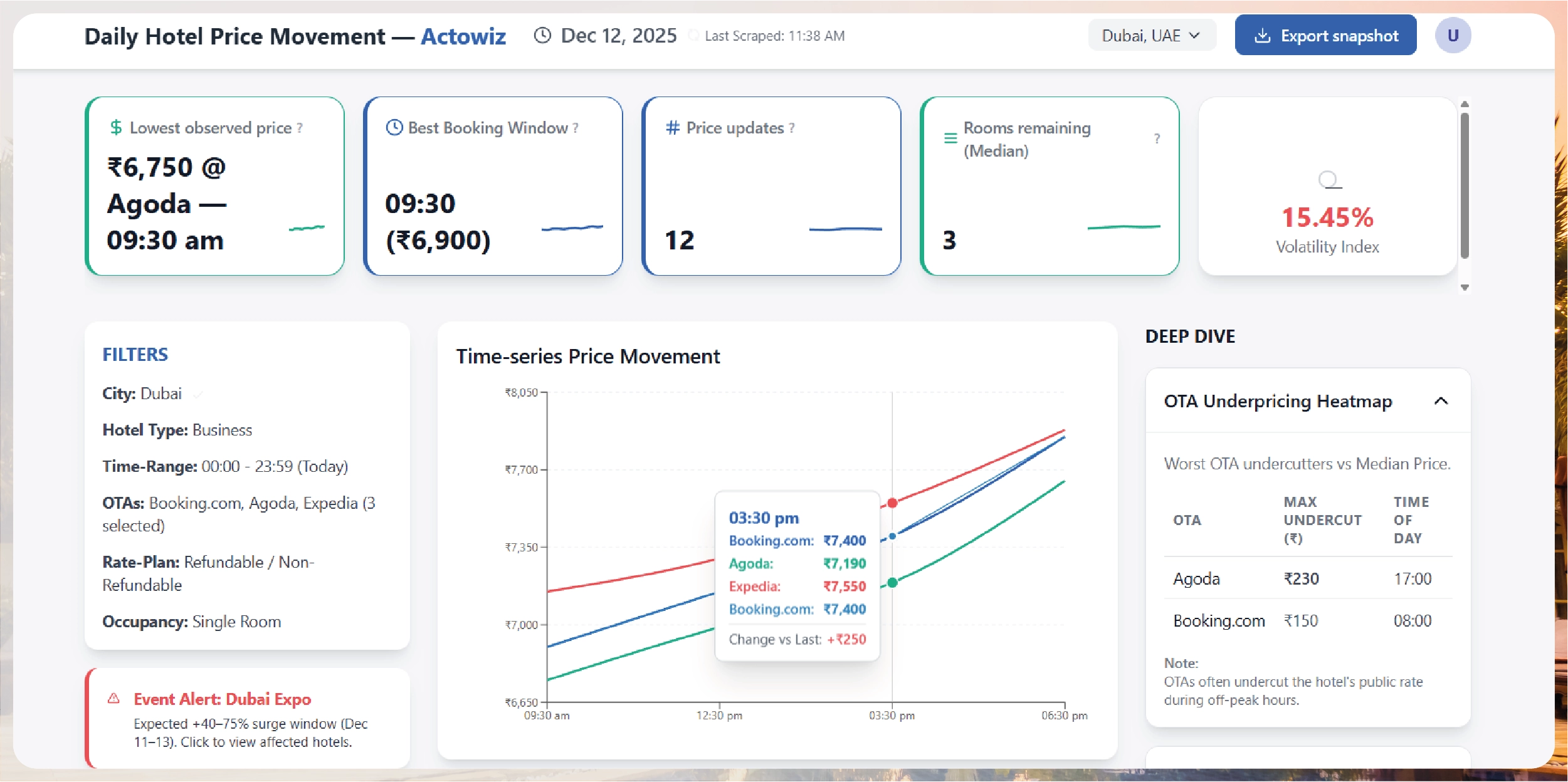
Task: Open the Dubai, UAE location dropdown
Action: (x=1152, y=34)
